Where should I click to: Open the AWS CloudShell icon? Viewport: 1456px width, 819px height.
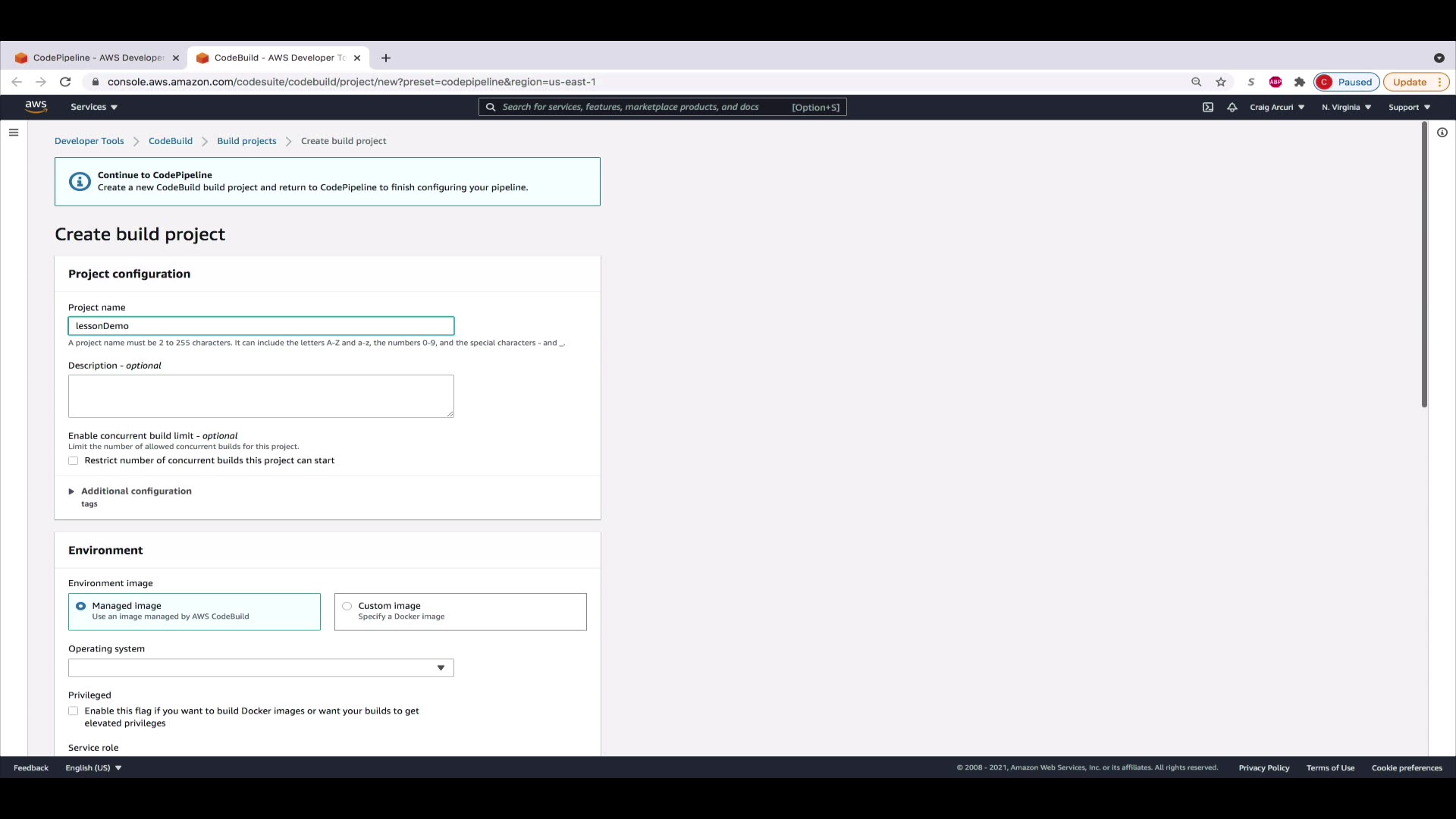tap(1207, 107)
